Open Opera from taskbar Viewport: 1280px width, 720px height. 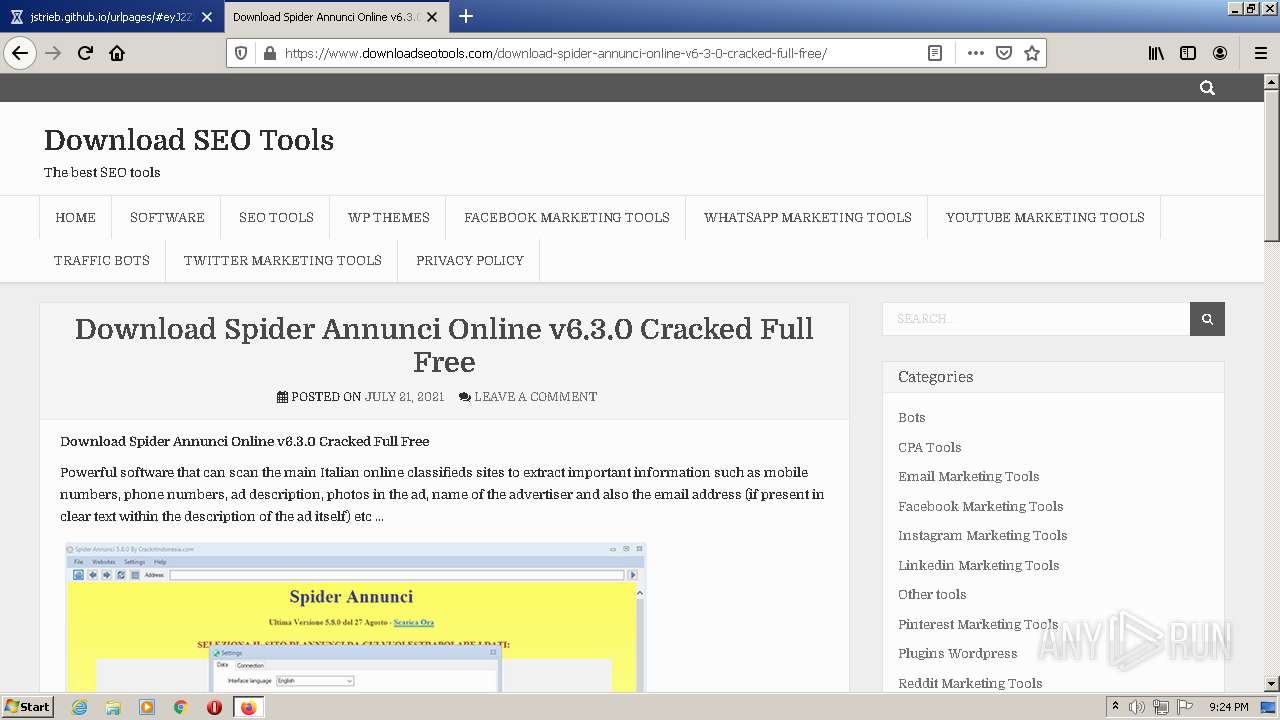point(214,707)
